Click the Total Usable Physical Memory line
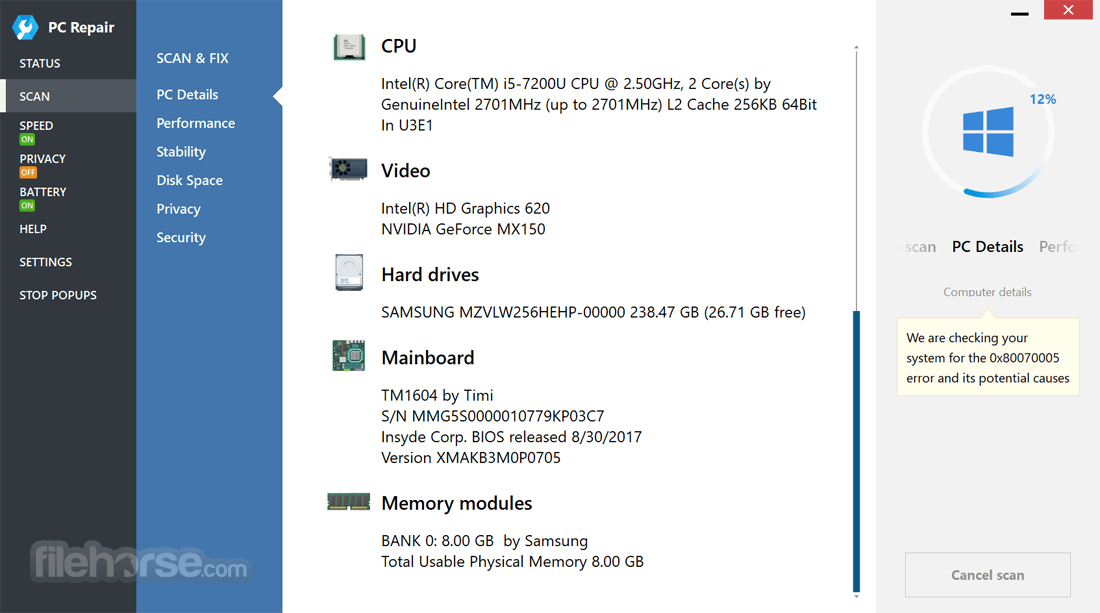 click(x=512, y=562)
